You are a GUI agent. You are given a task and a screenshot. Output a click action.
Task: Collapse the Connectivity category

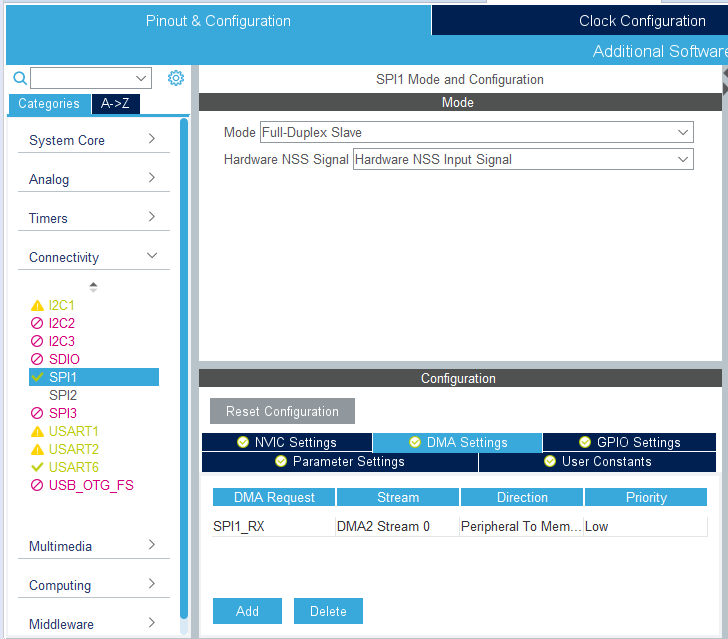coord(93,257)
